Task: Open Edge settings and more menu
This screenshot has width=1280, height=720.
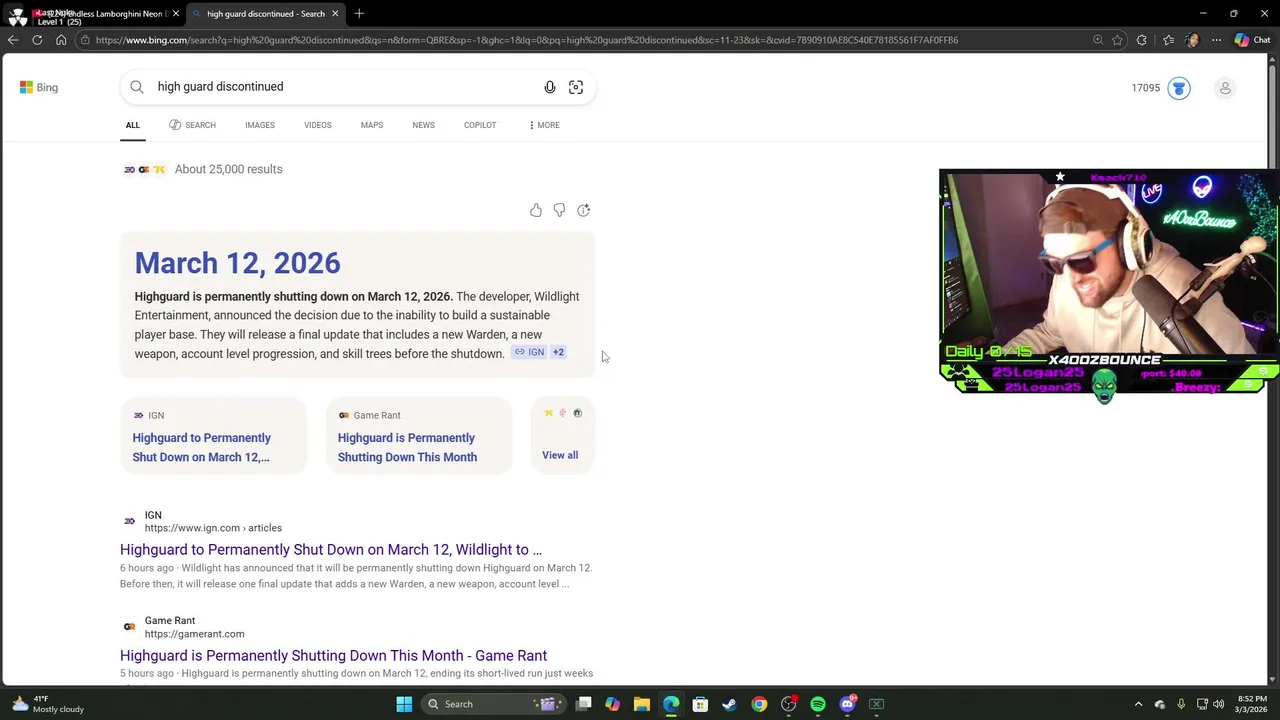Action: pos(1216,40)
